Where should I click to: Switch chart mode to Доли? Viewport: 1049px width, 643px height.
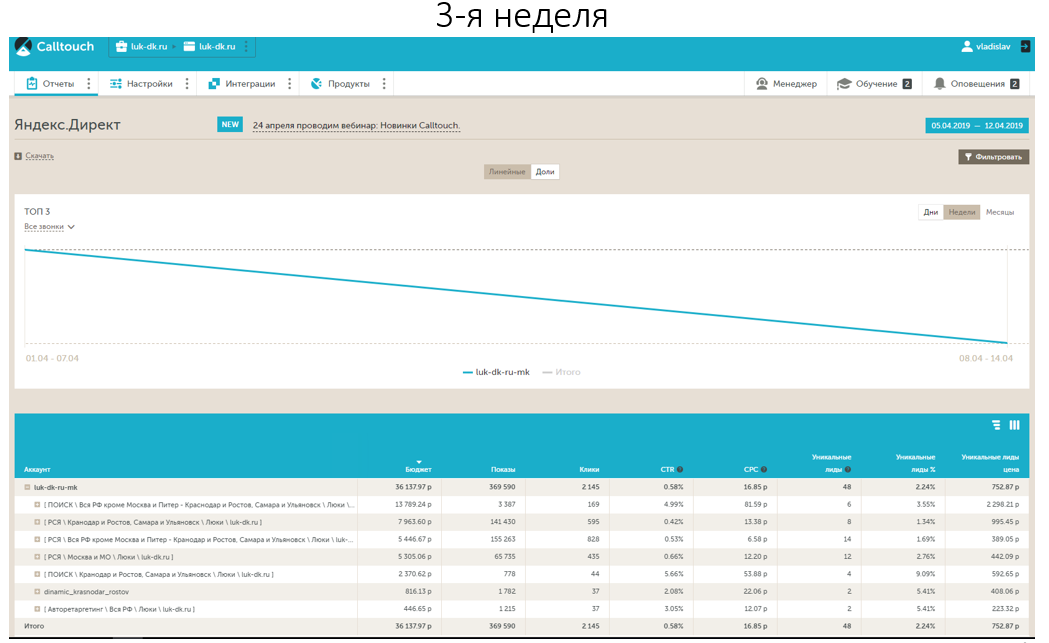(x=545, y=172)
